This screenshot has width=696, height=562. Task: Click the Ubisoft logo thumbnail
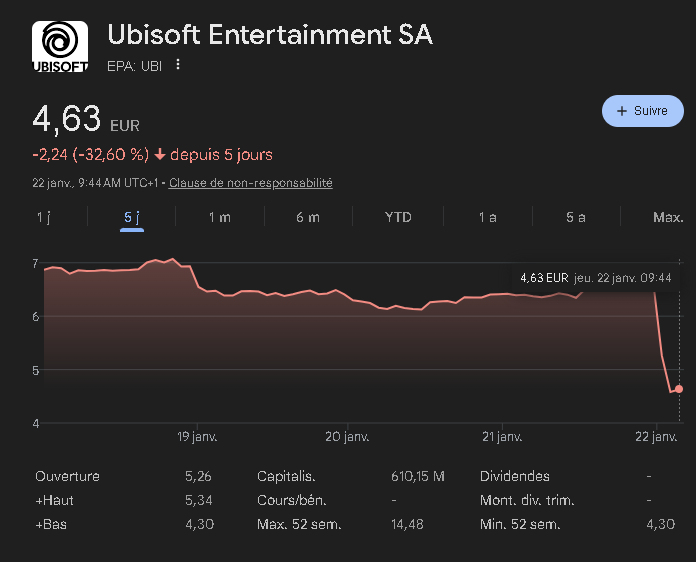(62, 47)
